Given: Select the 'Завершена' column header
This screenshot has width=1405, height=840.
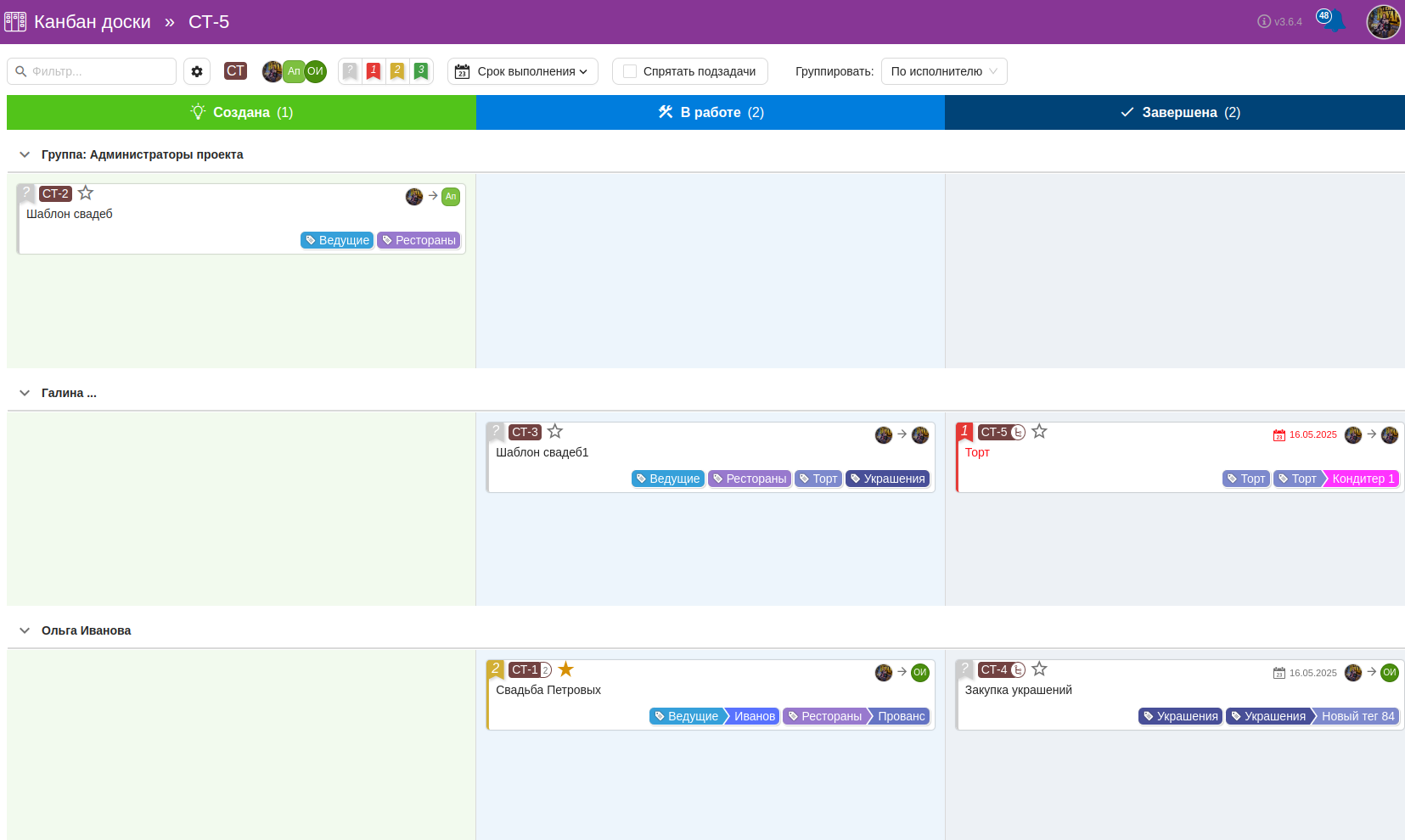Looking at the screenshot, I should tap(1180, 112).
